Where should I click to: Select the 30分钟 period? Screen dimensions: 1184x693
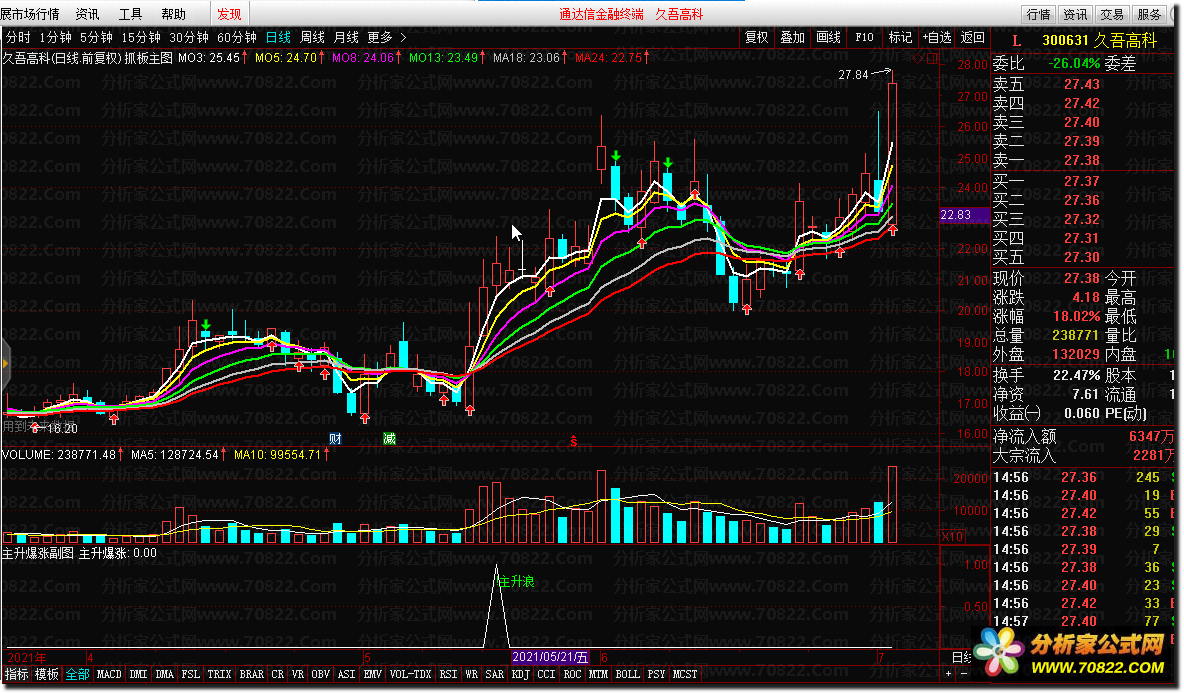[x=189, y=37]
